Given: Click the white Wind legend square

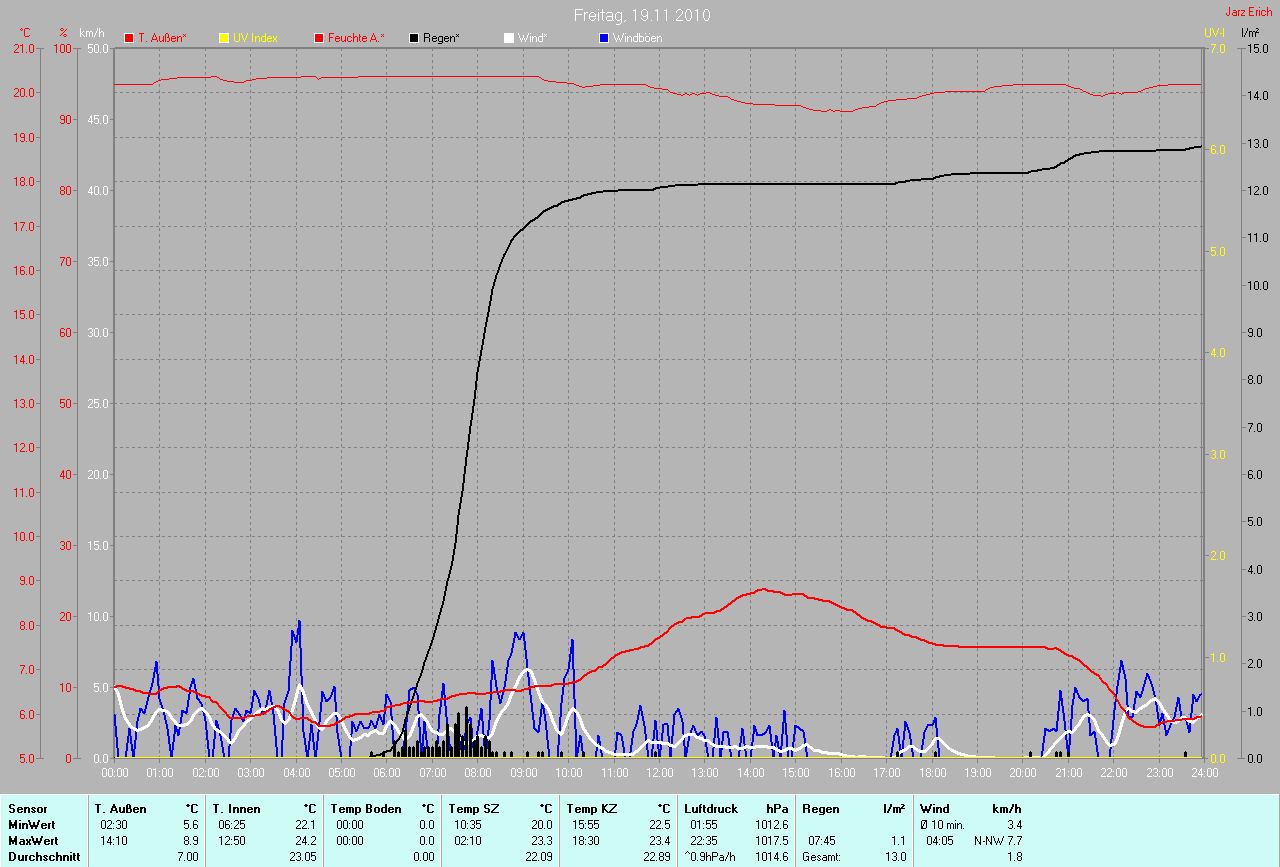Looking at the screenshot, I should [x=509, y=38].
